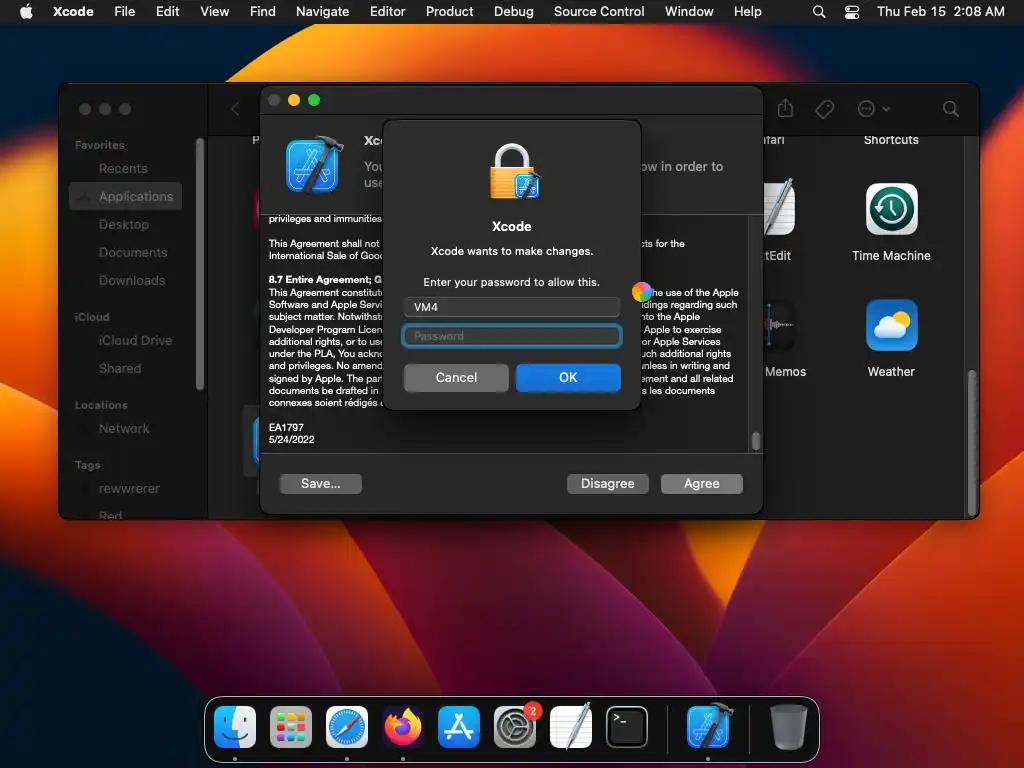This screenshot has height=768, width=1024.
Task: Click the VM4 username field
Action: [511, 307]
